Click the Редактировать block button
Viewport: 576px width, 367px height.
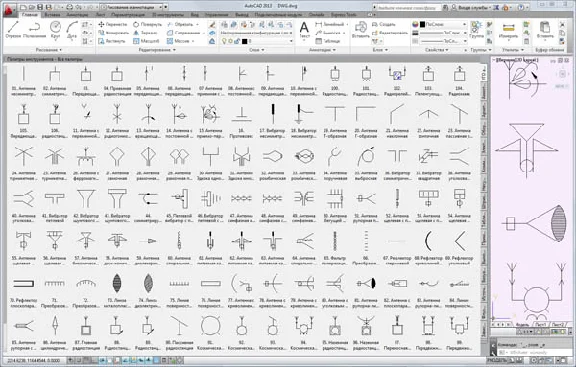click(x=390, y=33)
